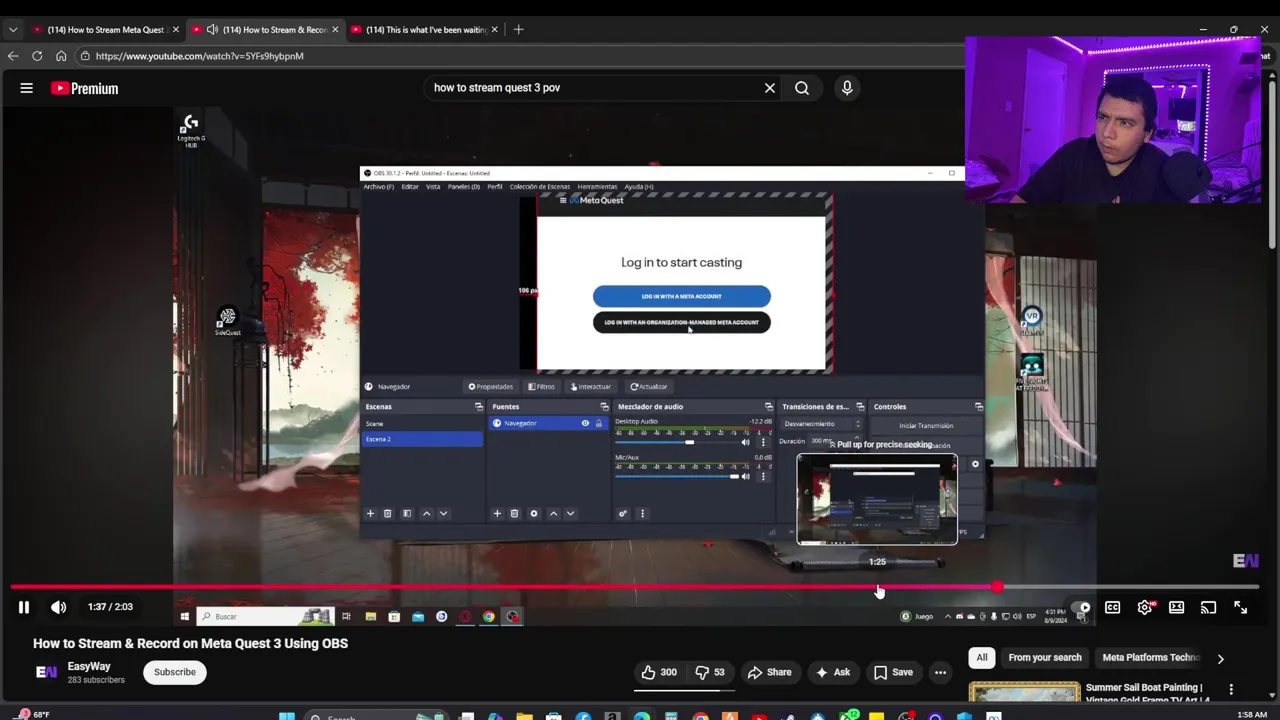Click the Share button
The image size is (1280, 720).
coord(769,672)
